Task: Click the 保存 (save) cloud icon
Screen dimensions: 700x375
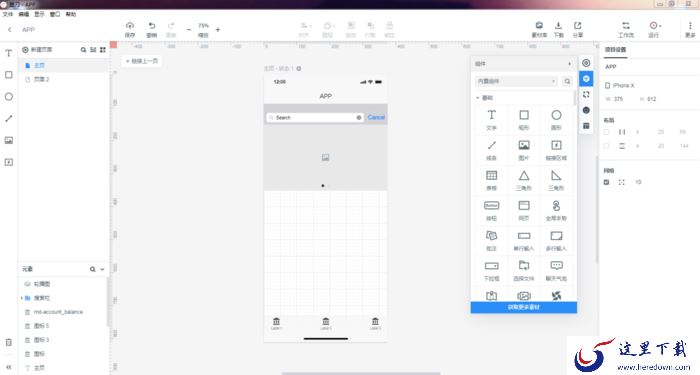Action: (x=129, y=26)
